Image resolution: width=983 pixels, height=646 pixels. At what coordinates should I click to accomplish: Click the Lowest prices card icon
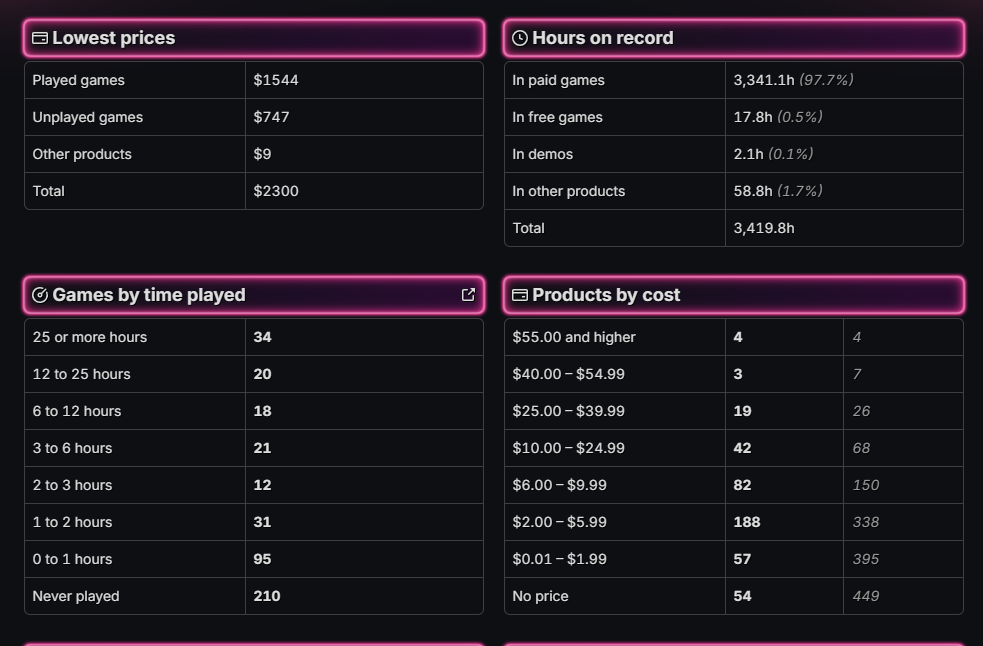tap(39, 38)
